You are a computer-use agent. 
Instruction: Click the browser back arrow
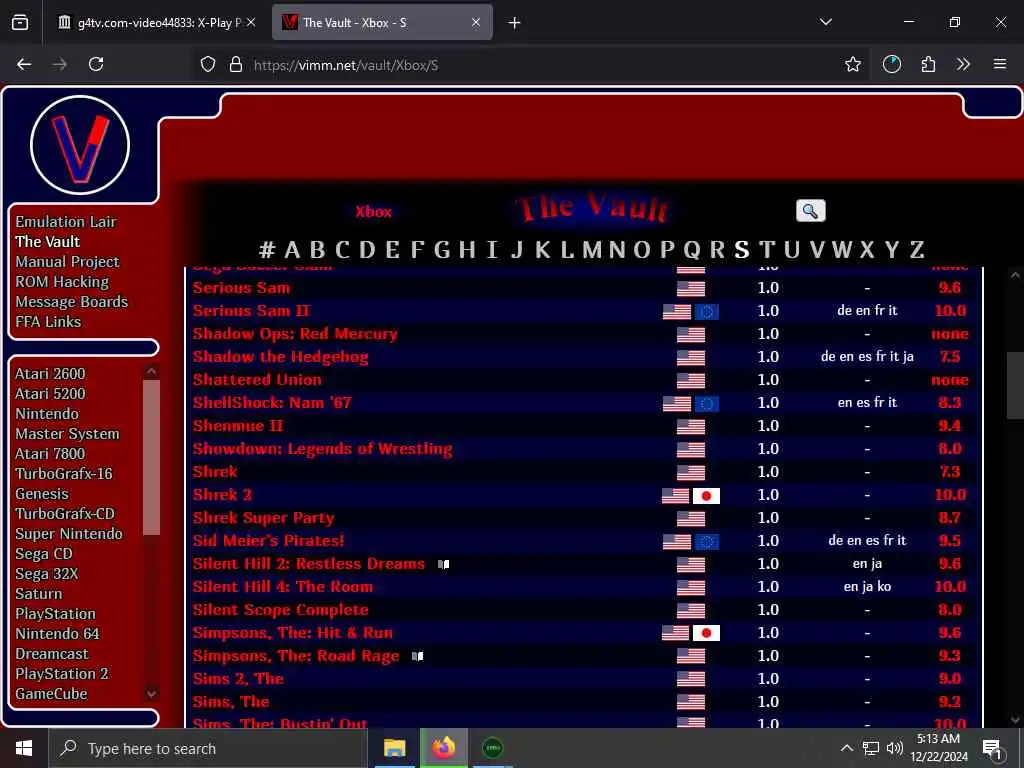[24, 64]
